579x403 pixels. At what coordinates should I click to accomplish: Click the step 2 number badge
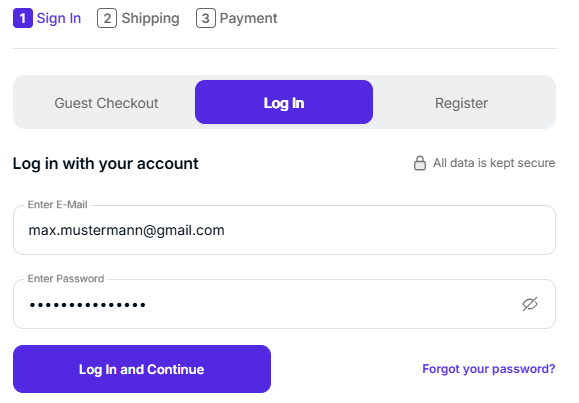pyautogui.click(x=107, y=18)
